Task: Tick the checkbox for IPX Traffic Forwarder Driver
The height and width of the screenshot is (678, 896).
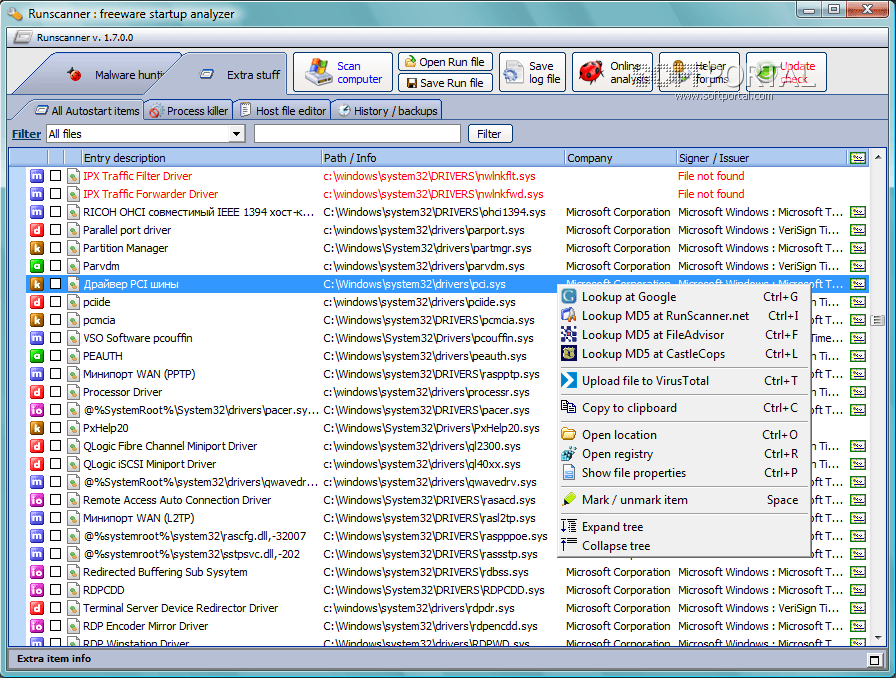Action: tap(55, 194)
